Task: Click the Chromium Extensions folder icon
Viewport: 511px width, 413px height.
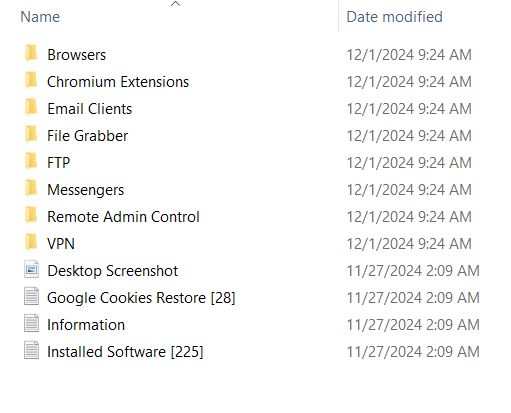Action: [31, 80]
